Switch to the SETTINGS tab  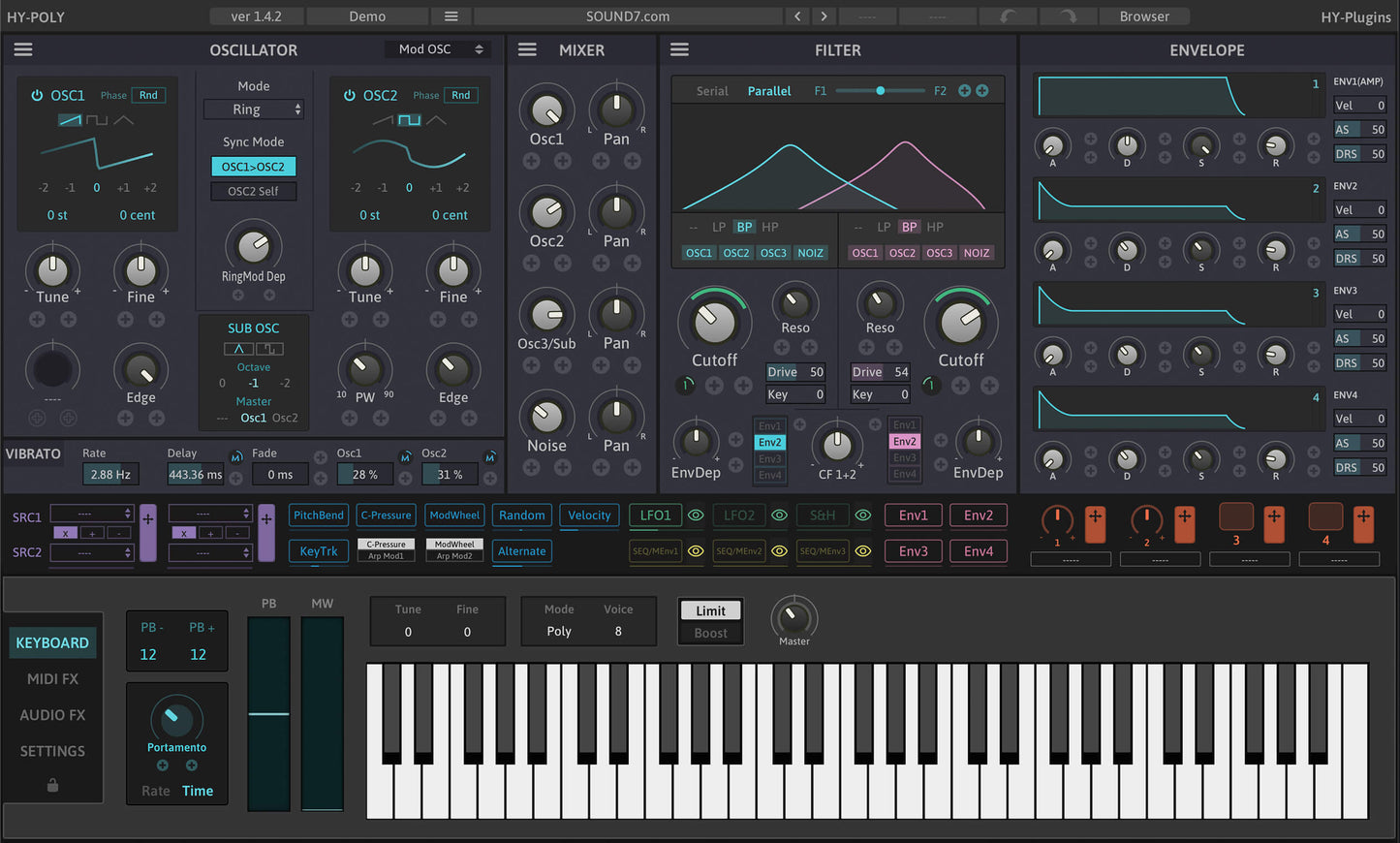coord(52,751)
